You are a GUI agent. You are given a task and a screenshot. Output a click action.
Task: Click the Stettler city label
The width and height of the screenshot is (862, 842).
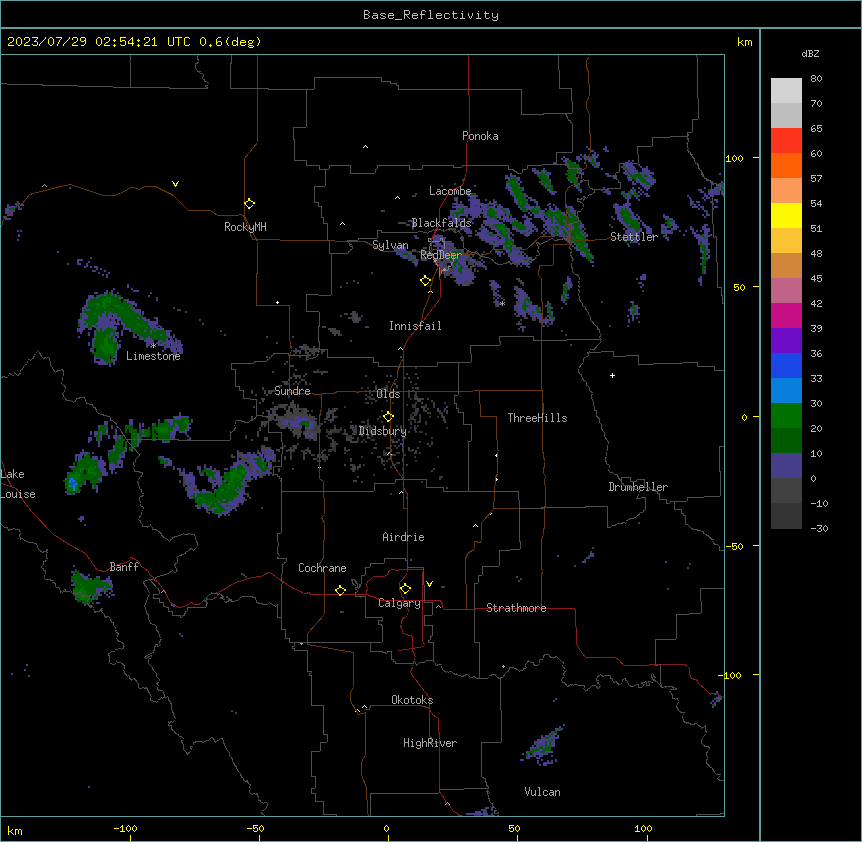point(634,237)
